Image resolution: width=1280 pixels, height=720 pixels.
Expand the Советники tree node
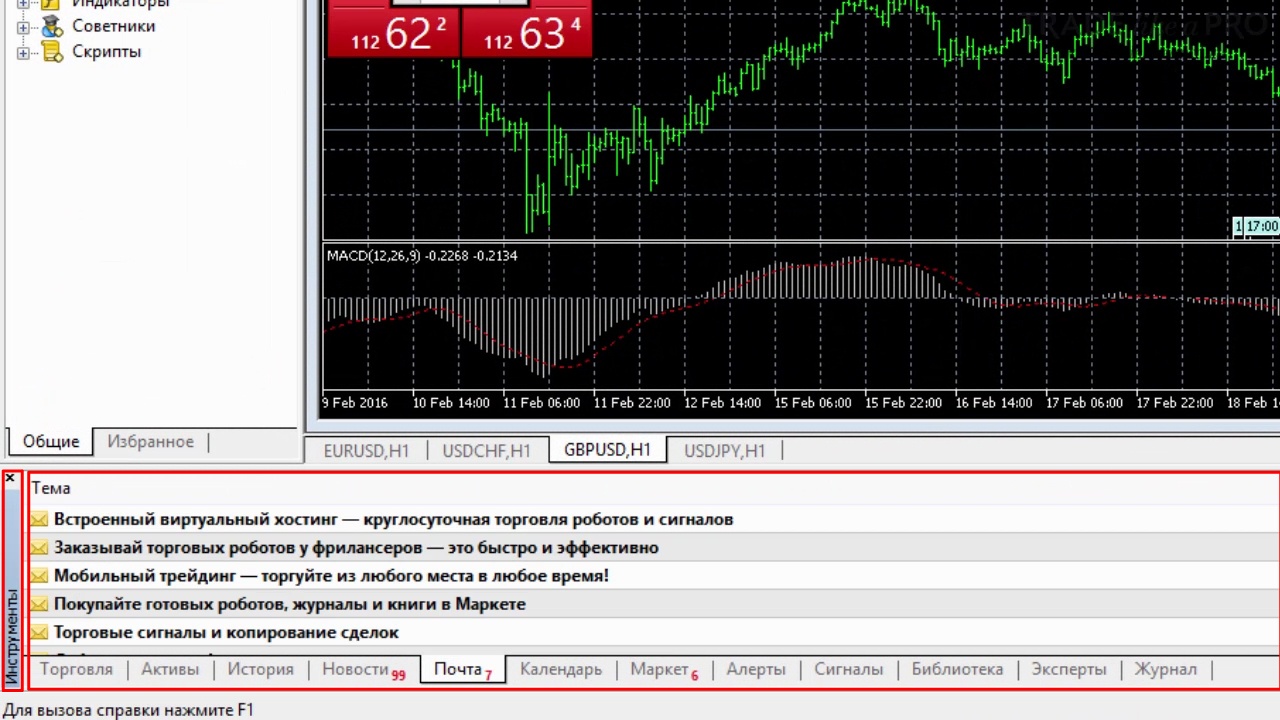point(23,27)
